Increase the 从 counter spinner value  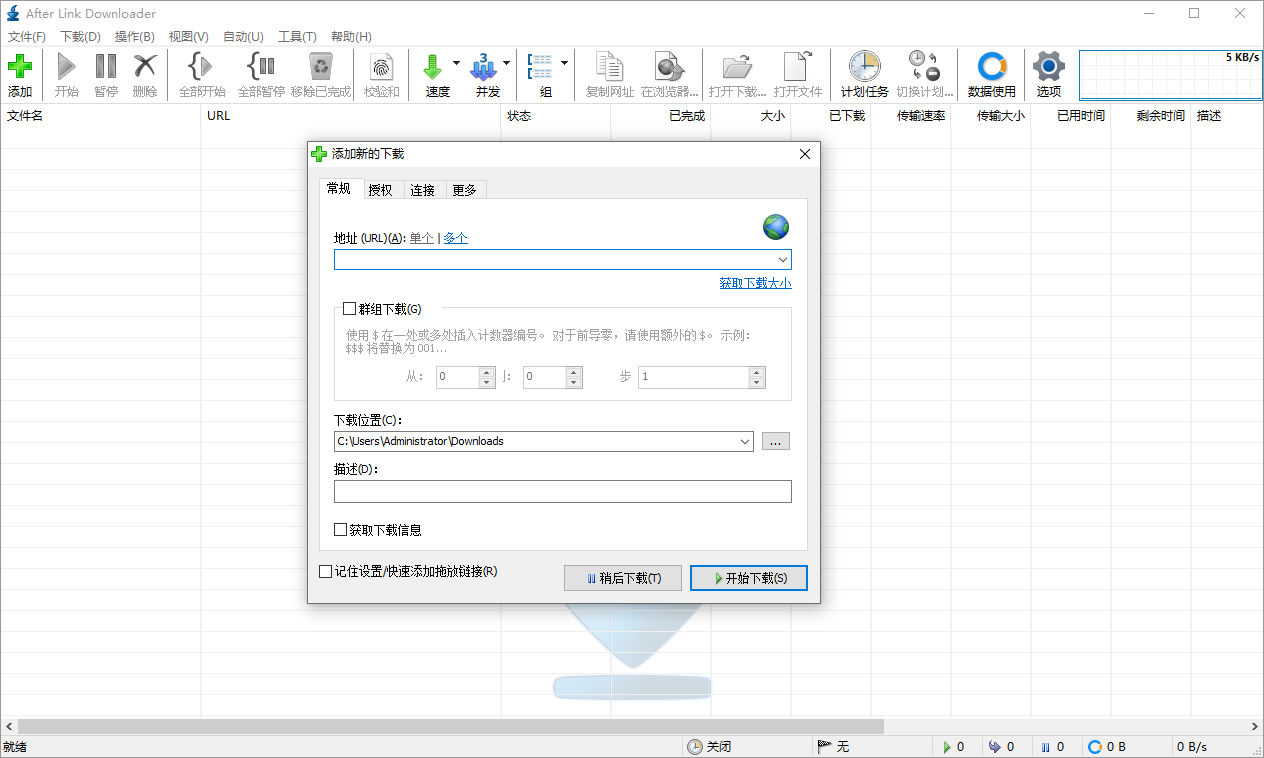(487, 372)
